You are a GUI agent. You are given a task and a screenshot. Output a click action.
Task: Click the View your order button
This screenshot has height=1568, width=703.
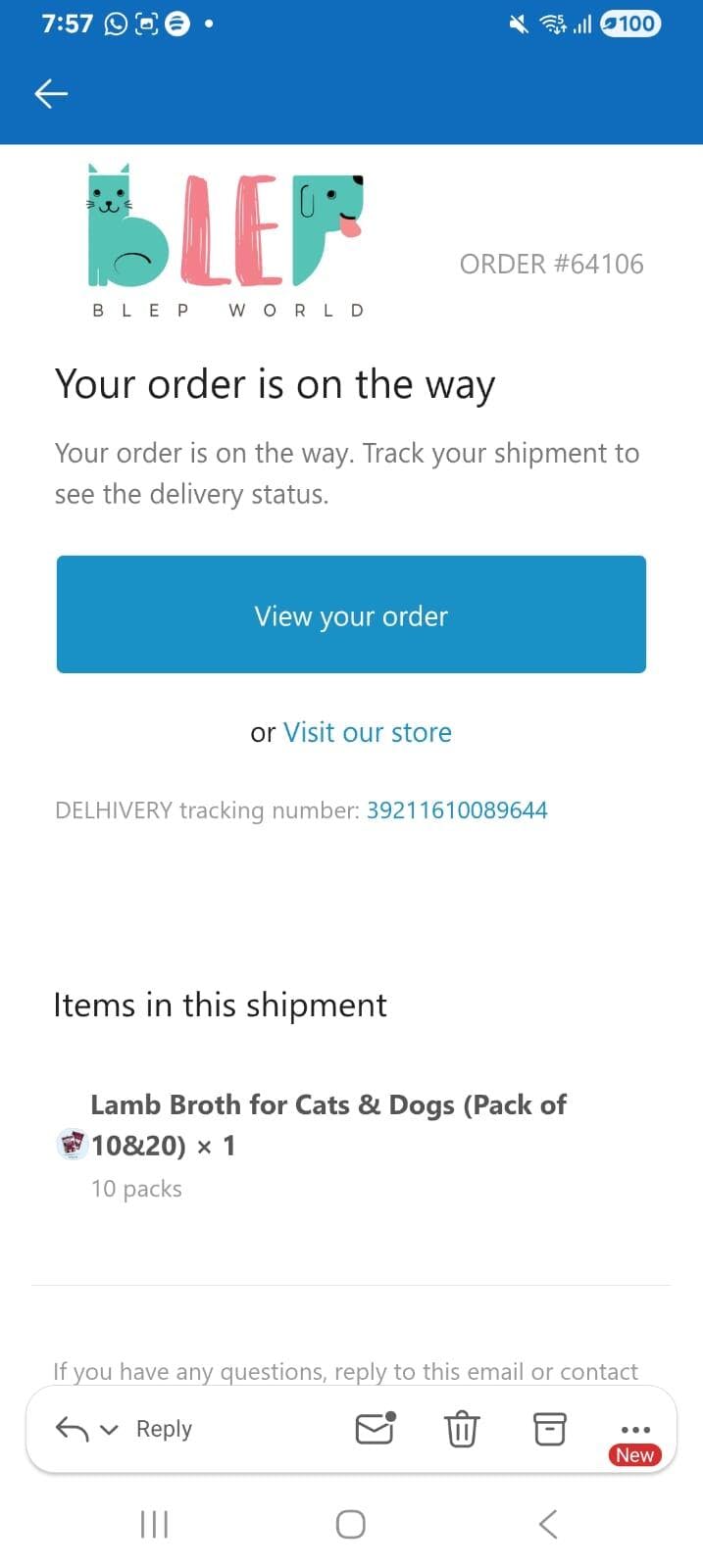[x=351, y=614]
